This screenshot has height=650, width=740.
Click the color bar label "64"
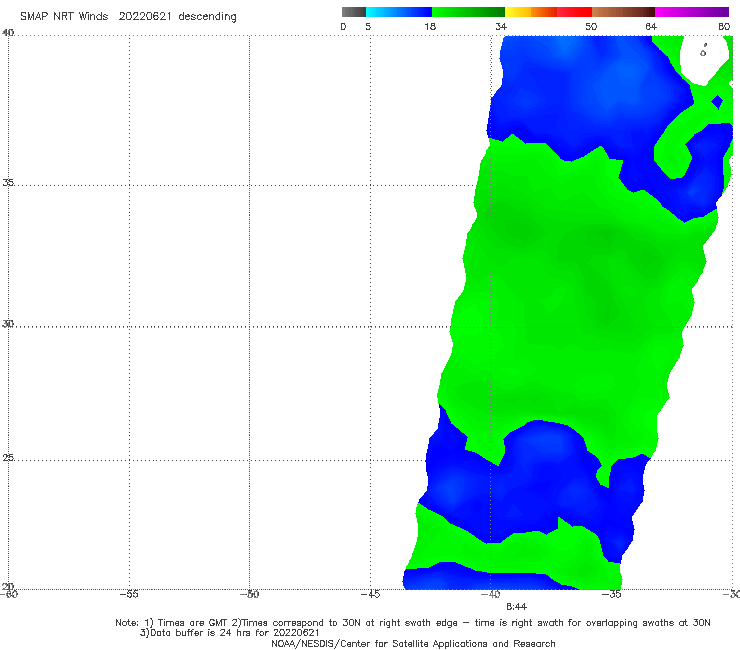[651, 26]
